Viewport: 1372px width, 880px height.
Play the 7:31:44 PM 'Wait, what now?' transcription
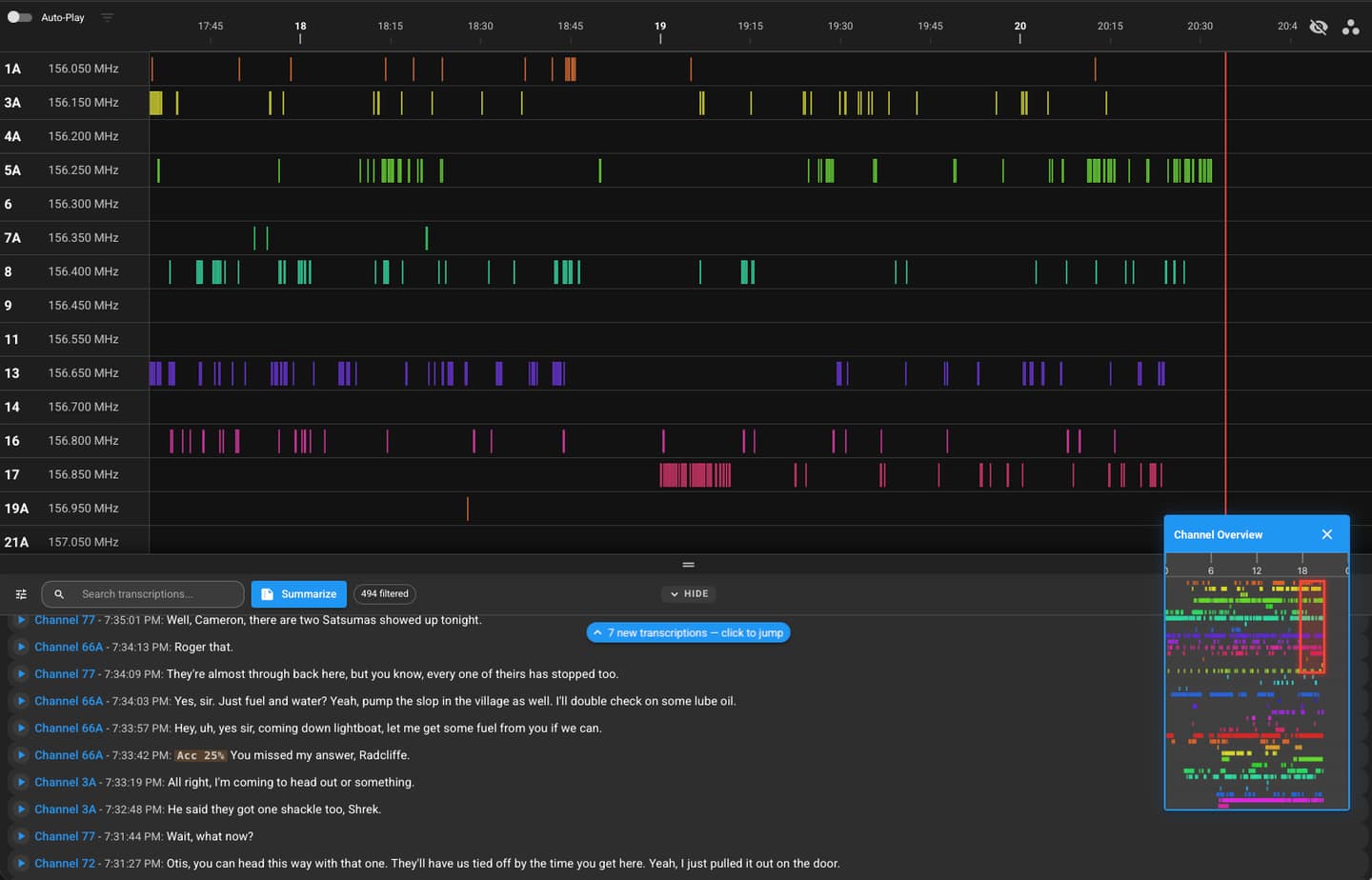click(x=21, y=836)
